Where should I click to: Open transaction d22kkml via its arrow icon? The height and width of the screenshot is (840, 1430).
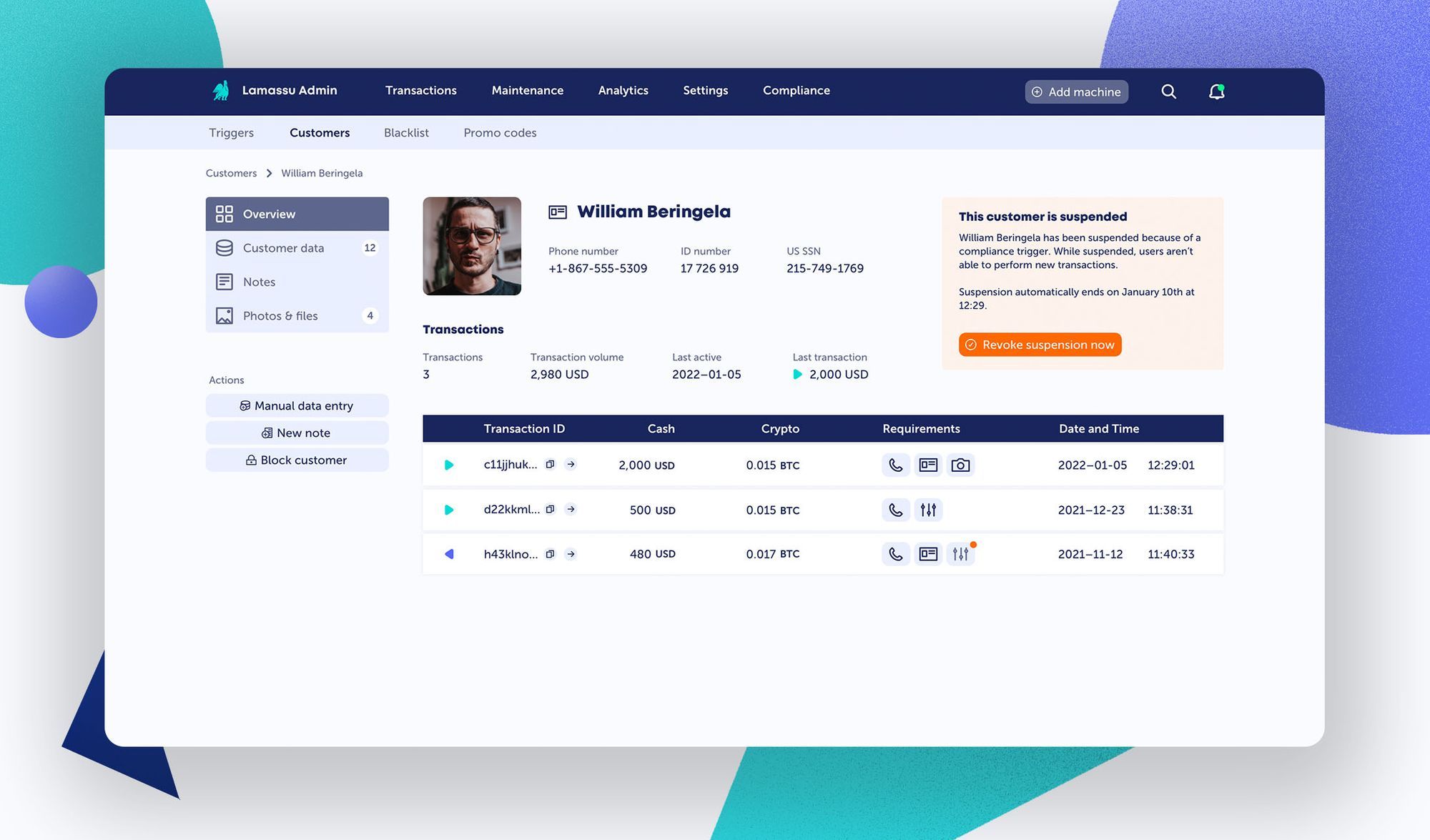click(571, 509)
